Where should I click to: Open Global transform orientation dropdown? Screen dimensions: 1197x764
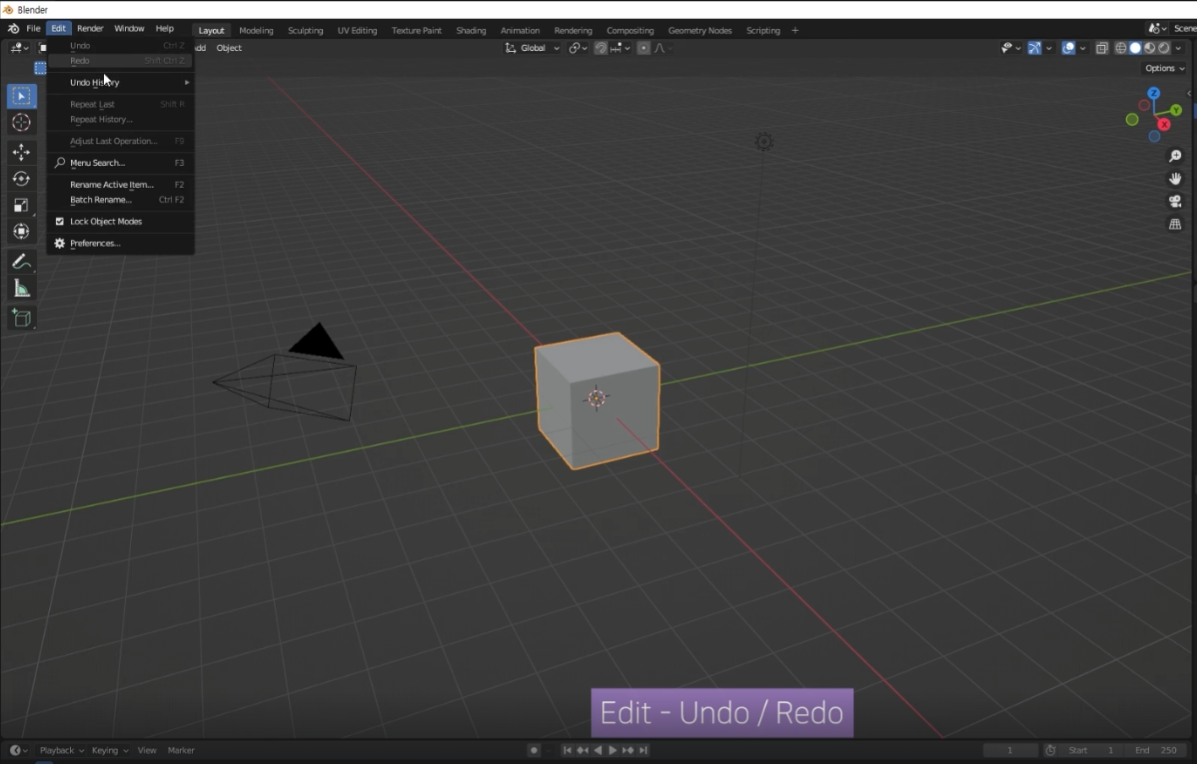coord(532,48)
